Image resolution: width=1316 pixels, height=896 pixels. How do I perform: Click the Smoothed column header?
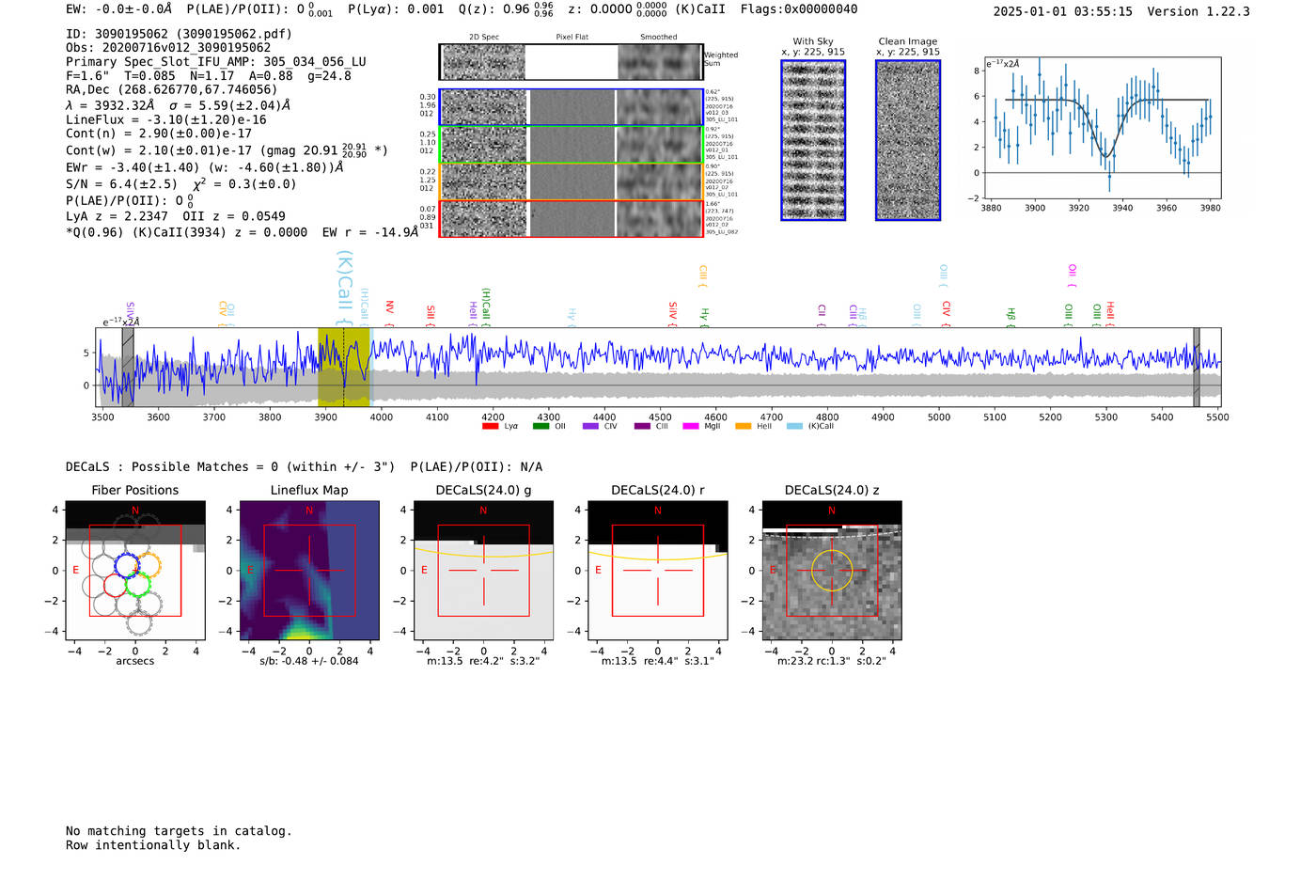(658, 38)
